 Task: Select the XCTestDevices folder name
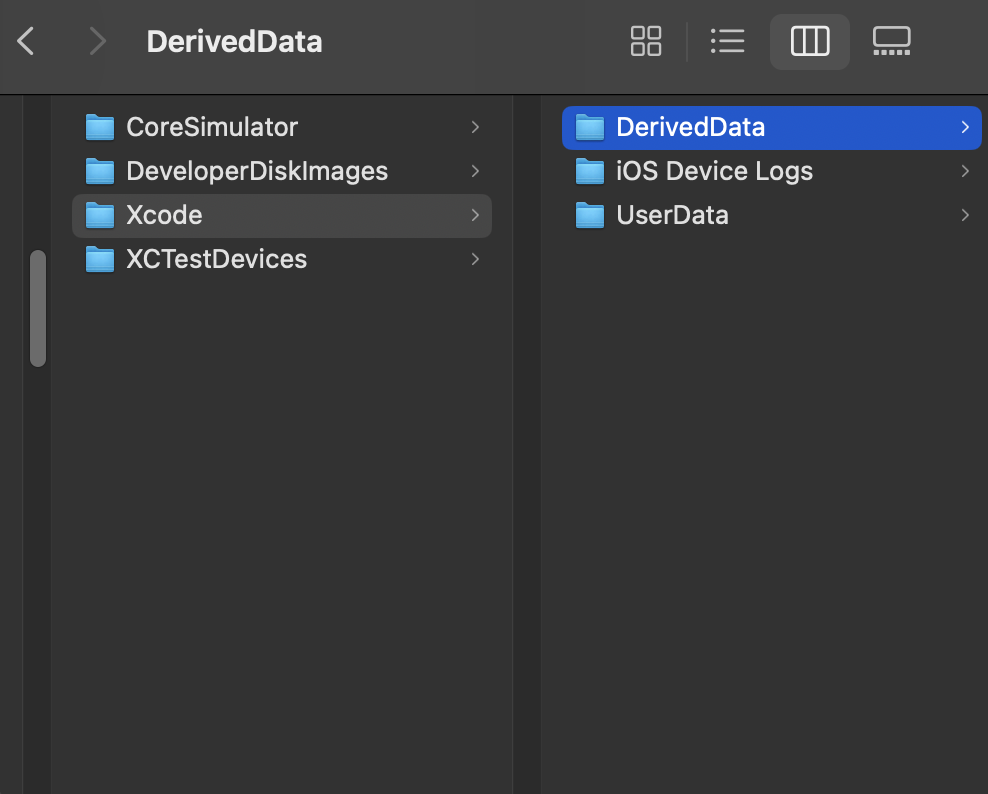[x=216, y=259]
